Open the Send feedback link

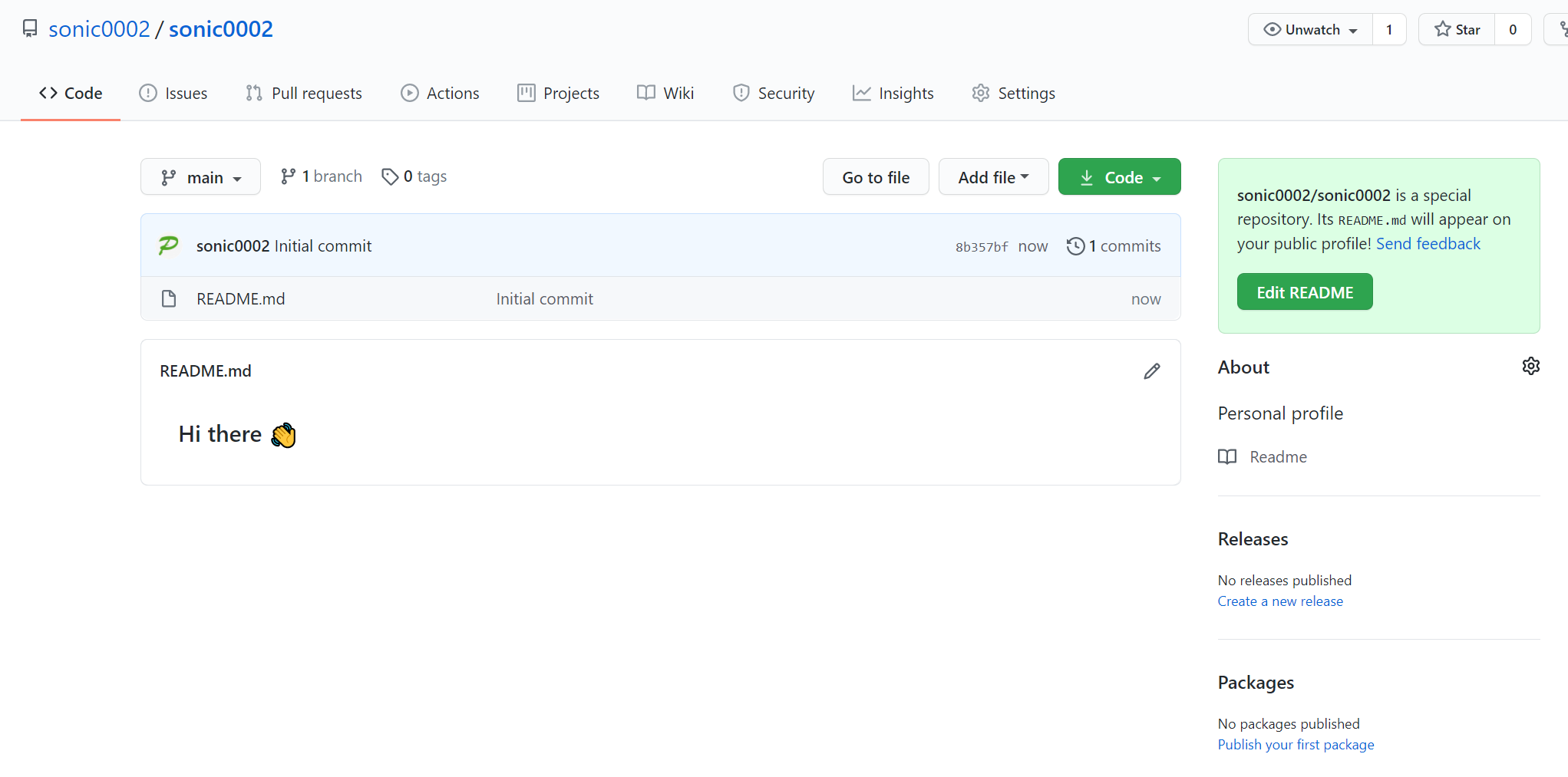[1428, 244]
